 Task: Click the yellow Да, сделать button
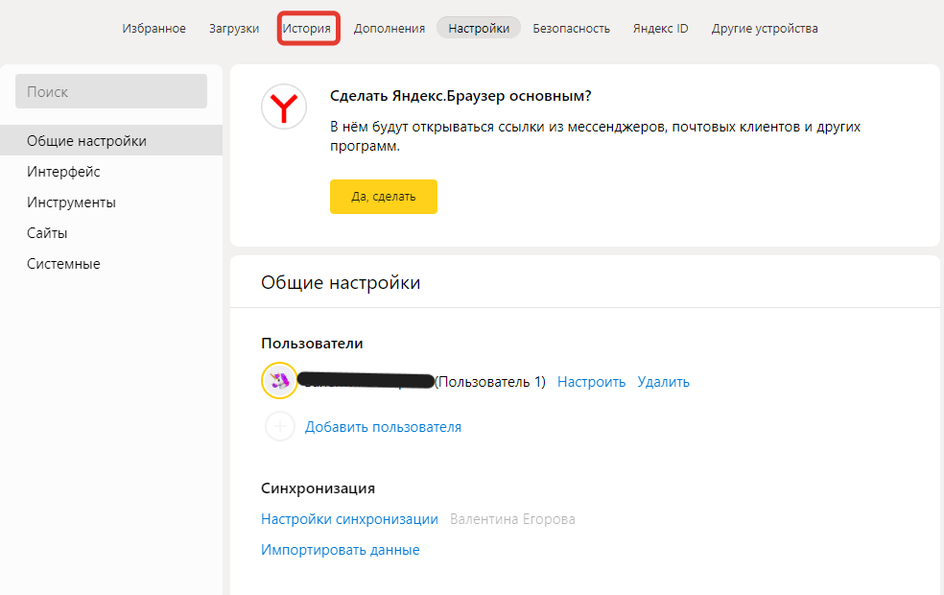[384, 196]
